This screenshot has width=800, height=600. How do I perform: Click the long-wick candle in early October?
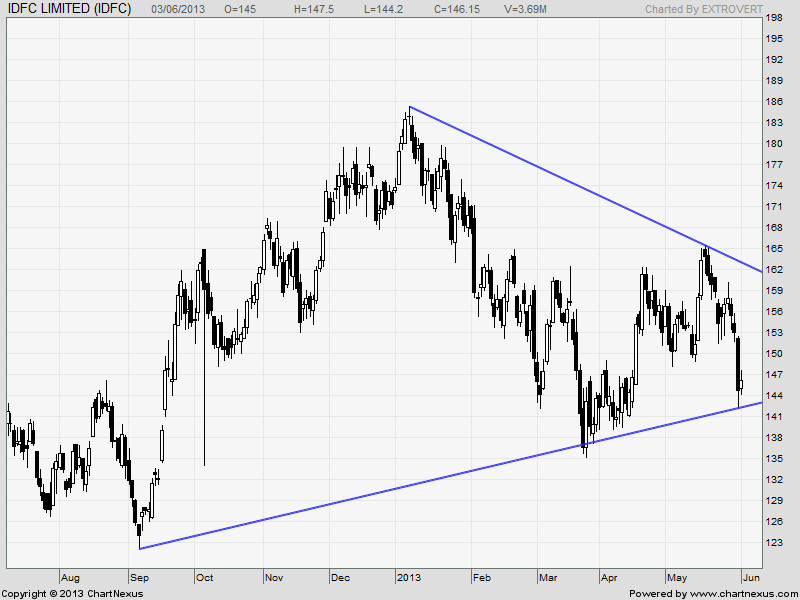pos(204,400)
